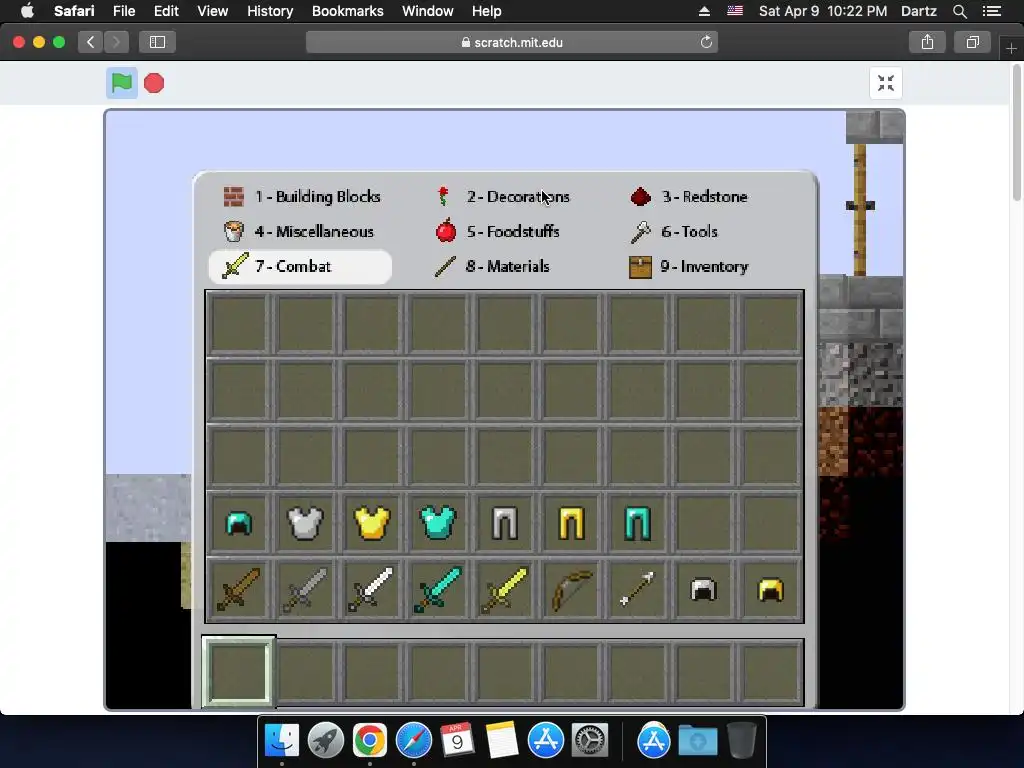Screen dimensions: 1024x768
Task: Select the 7 - Combat tab
Action: [300, 266]
